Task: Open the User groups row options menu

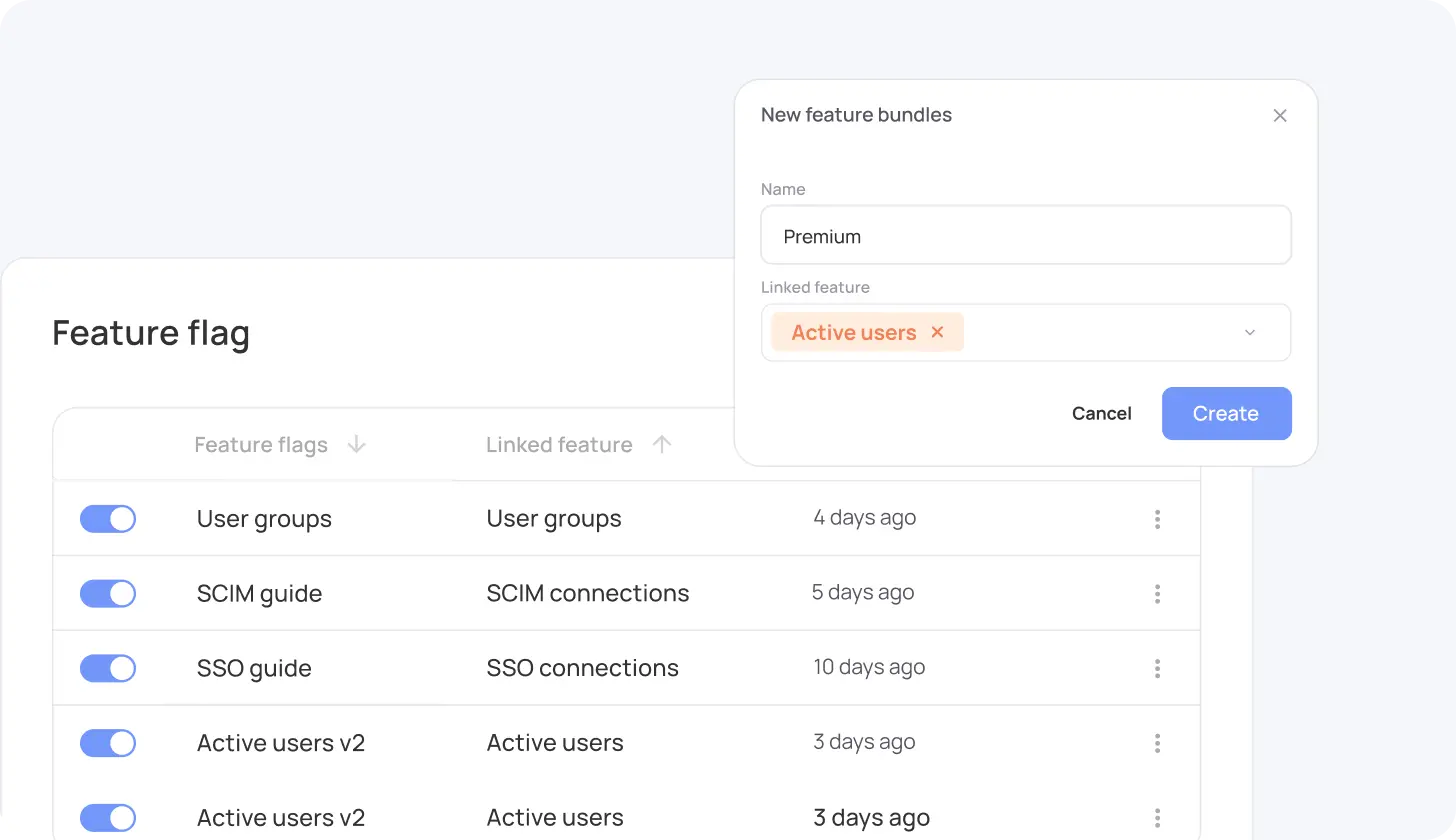Action: (1157, 519)
